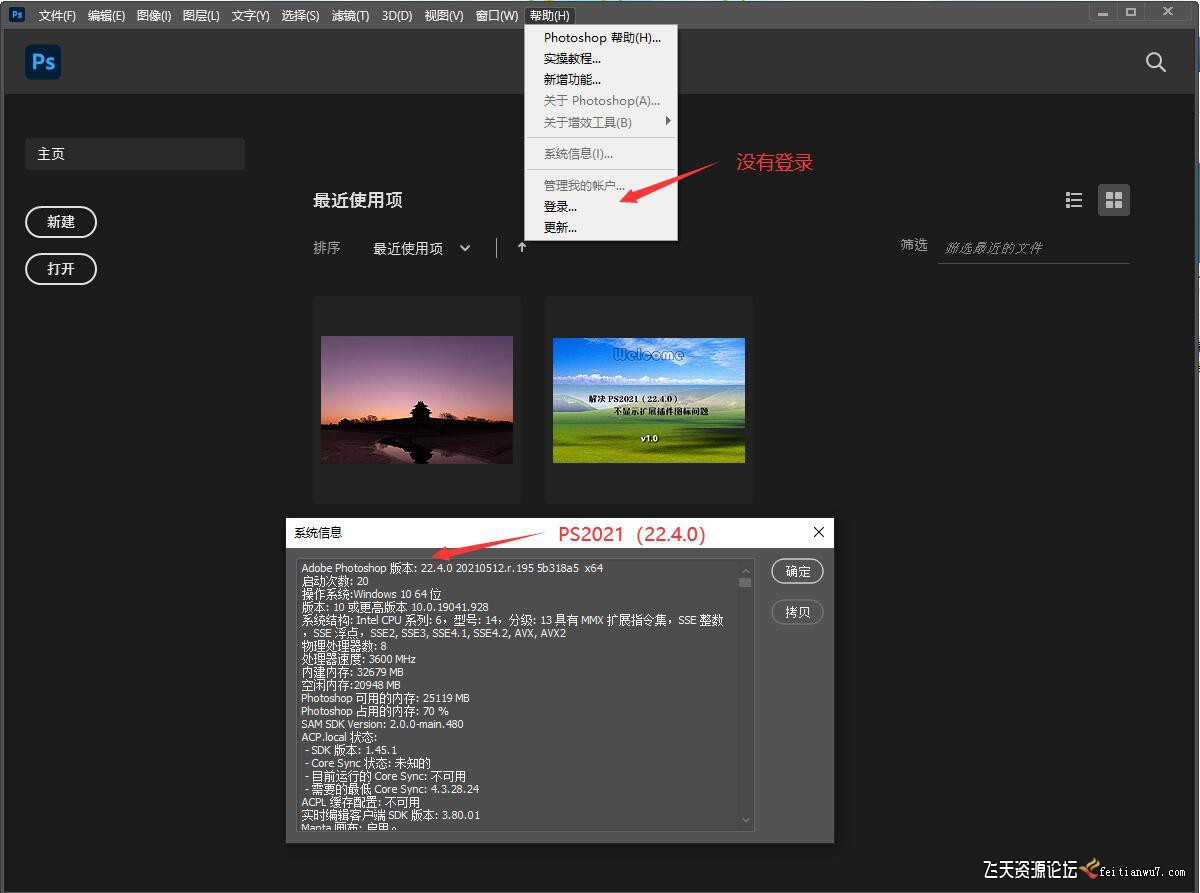Open the 3D(D) menu
The image size is (1200, 893).
(397, 15)
